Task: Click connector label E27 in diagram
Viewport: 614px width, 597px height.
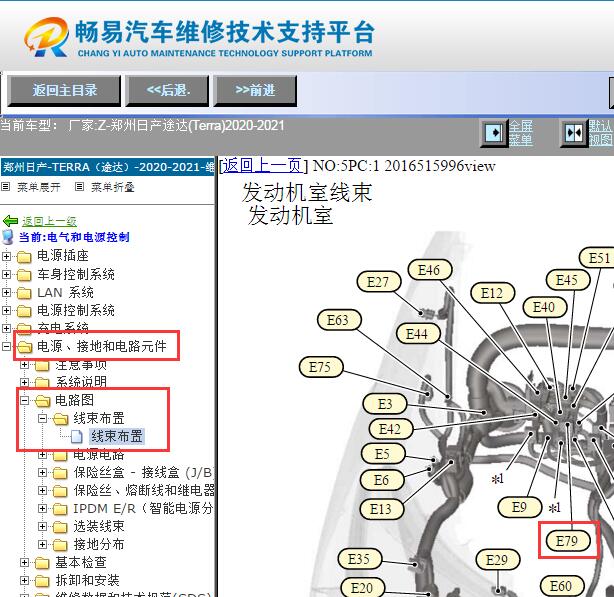Action: pyautogui.click(x=378, y=282)
